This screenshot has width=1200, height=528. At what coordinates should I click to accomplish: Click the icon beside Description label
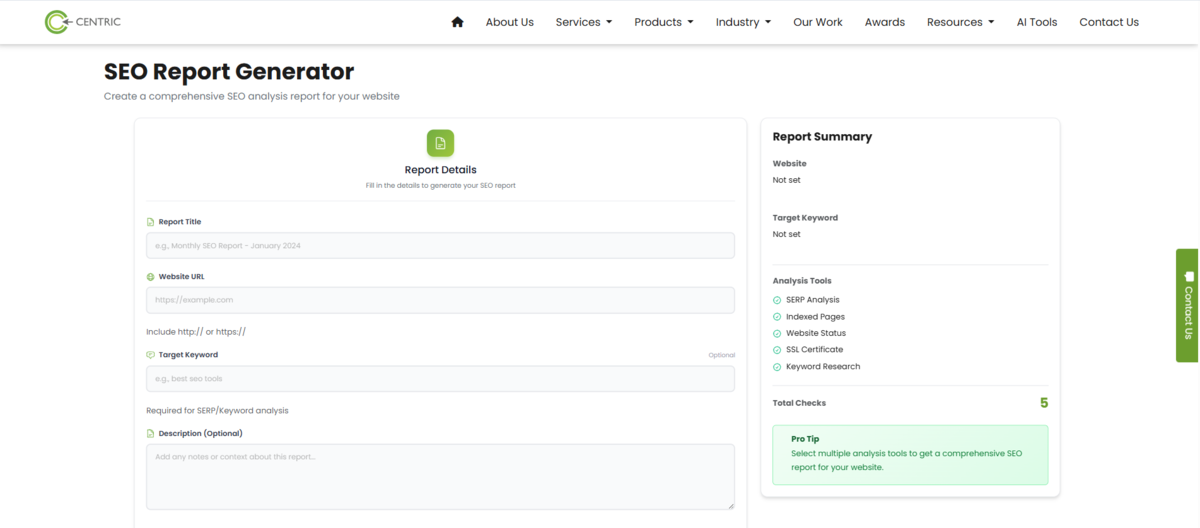coord(151,434)
